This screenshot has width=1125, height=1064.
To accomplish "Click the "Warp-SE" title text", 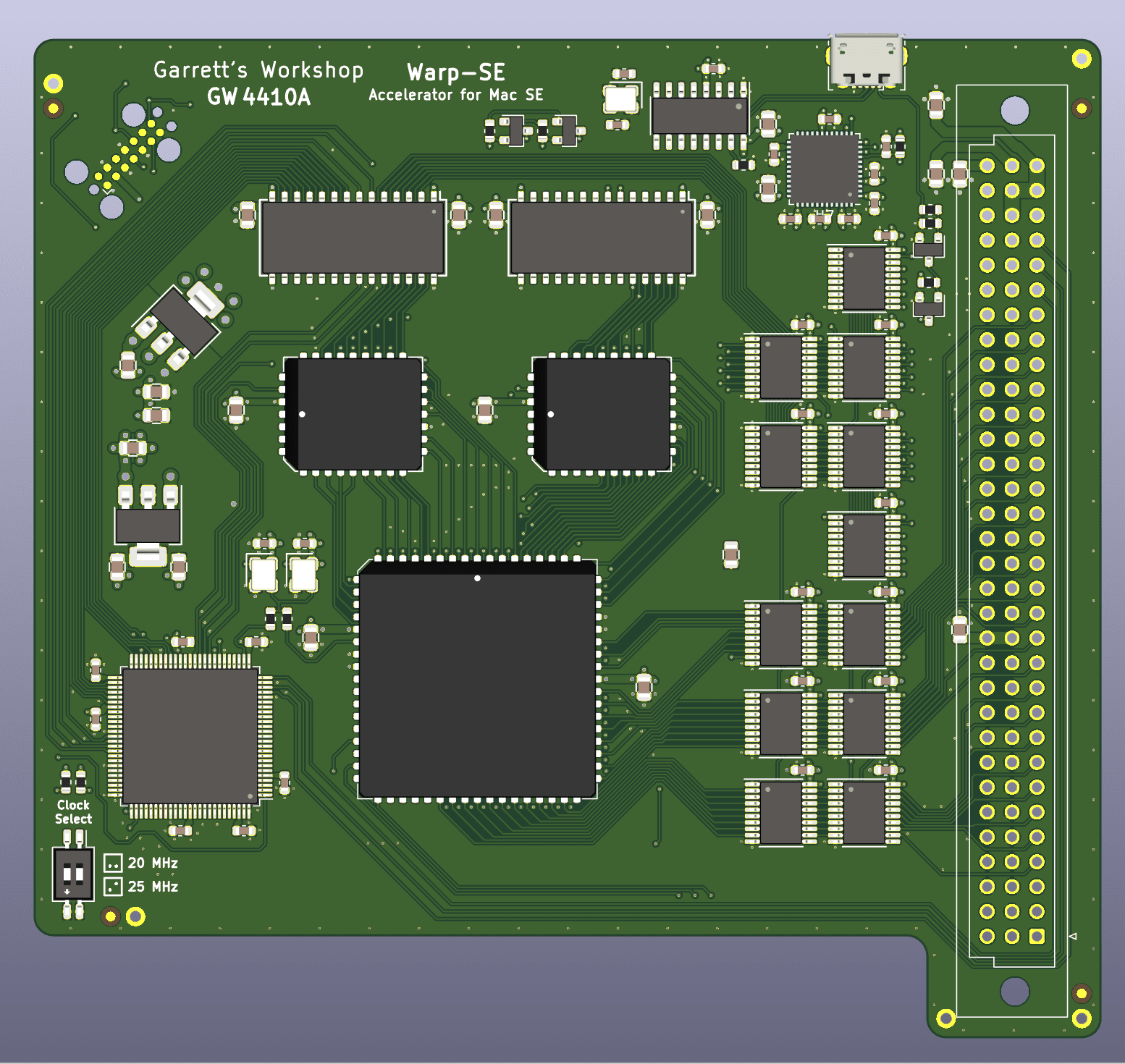I will click(x=456, y=72).
